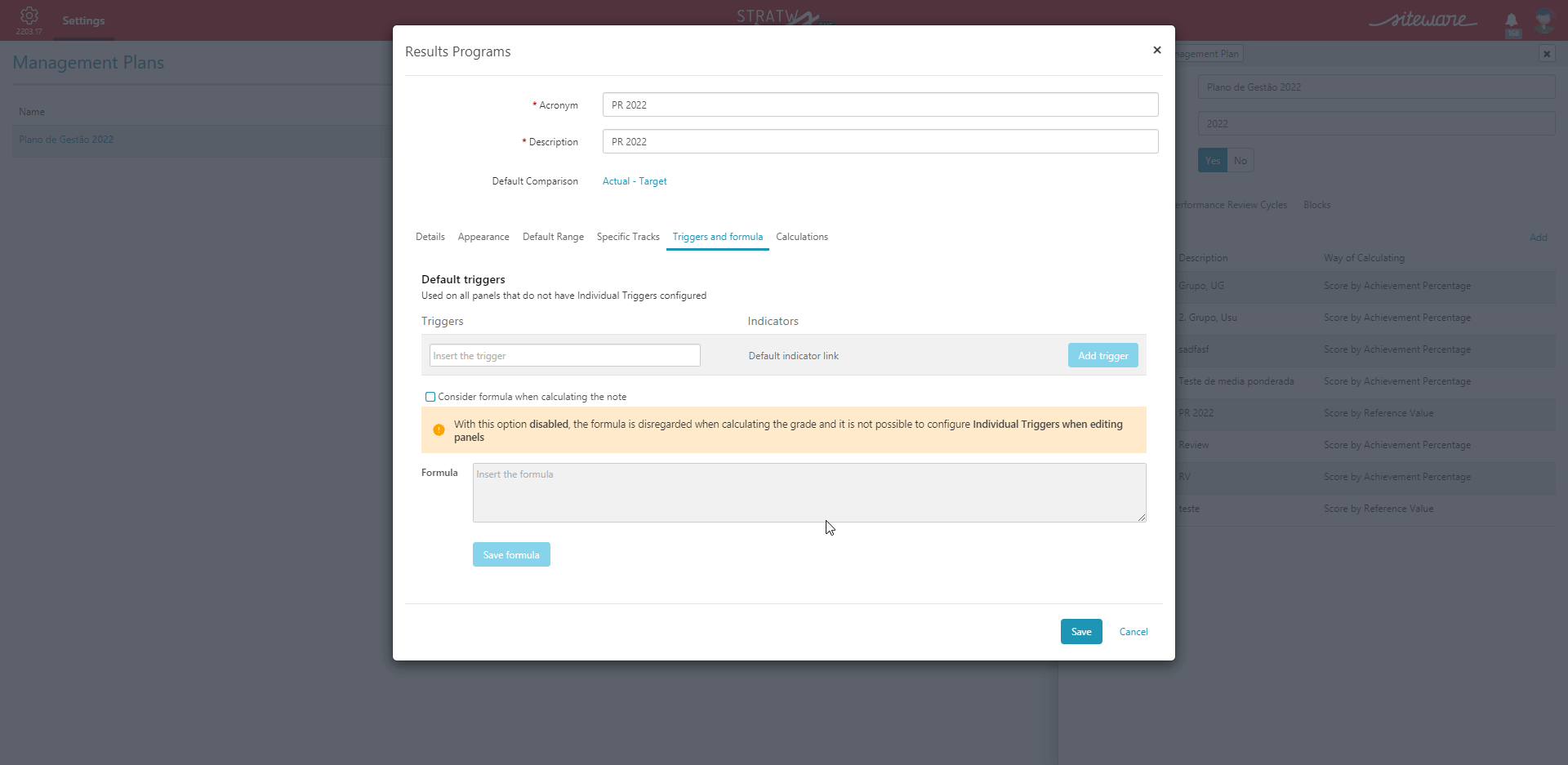1568x765 pixels.
Task: Click the Siteware logo
Action: click(x=1423, y=20)
